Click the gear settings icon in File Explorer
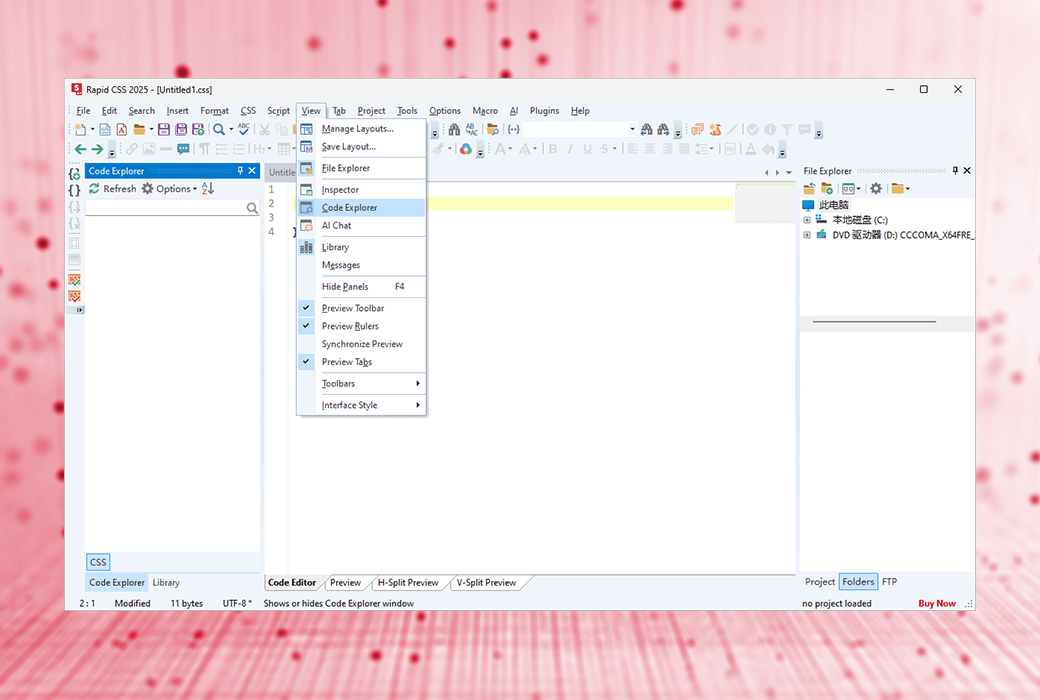This screenshot has height=700, width=1040. tap(876, 188)
